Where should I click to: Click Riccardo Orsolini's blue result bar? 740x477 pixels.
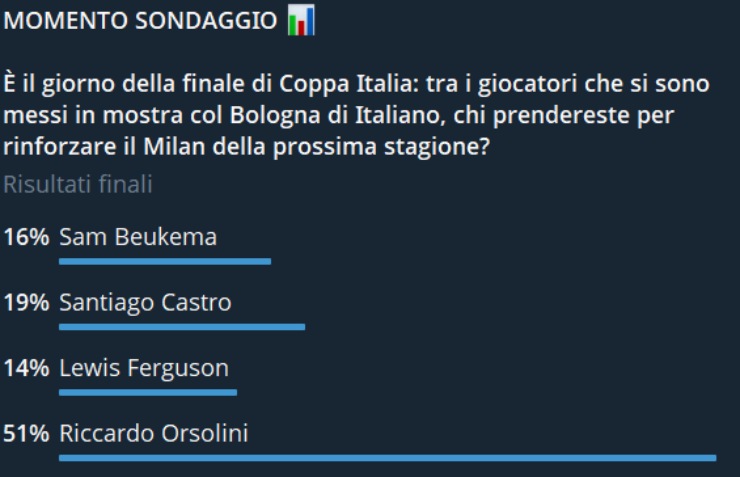coord(387,457)
